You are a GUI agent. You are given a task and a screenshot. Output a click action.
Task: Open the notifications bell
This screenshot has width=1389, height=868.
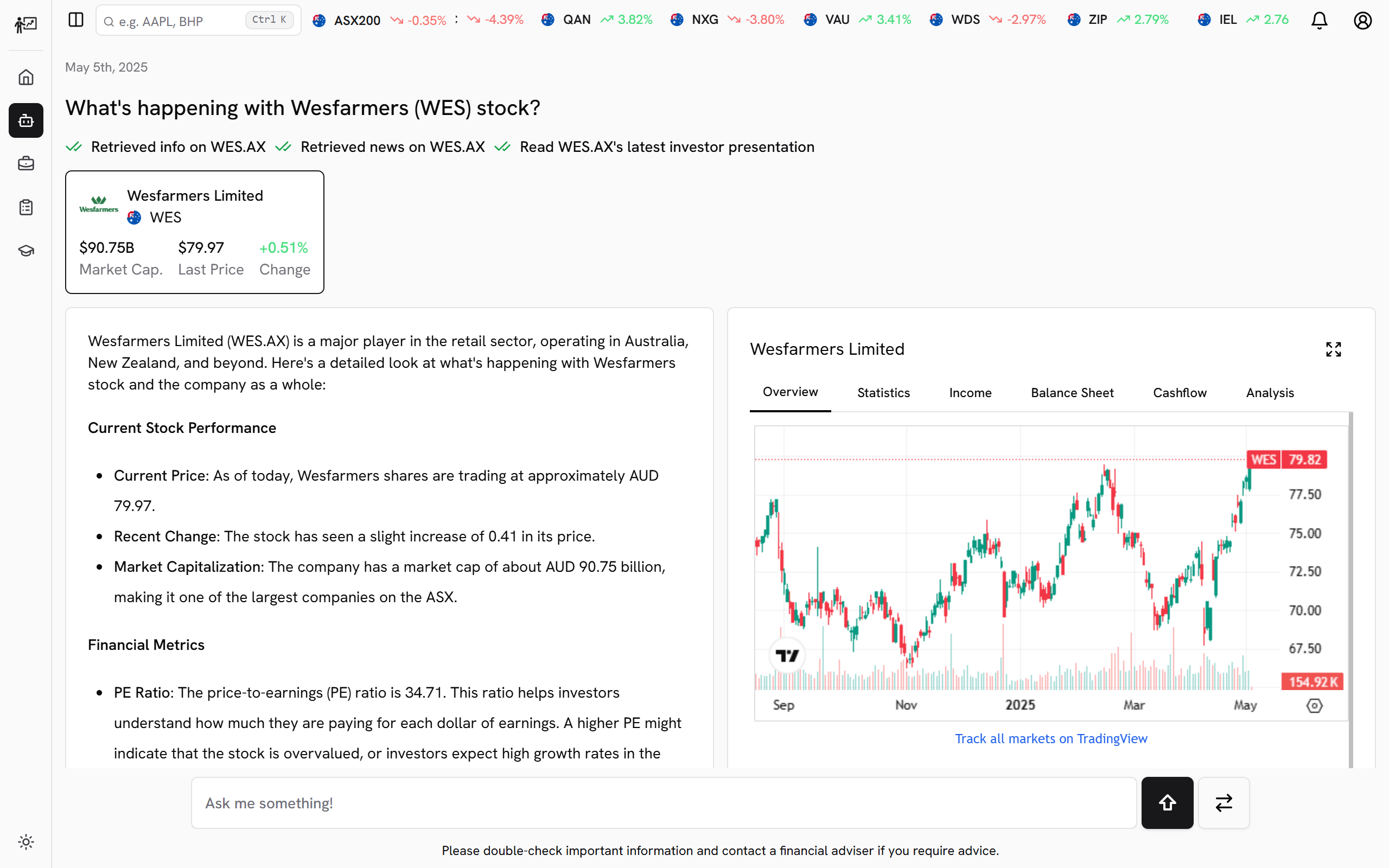[x=1319, y=21]
